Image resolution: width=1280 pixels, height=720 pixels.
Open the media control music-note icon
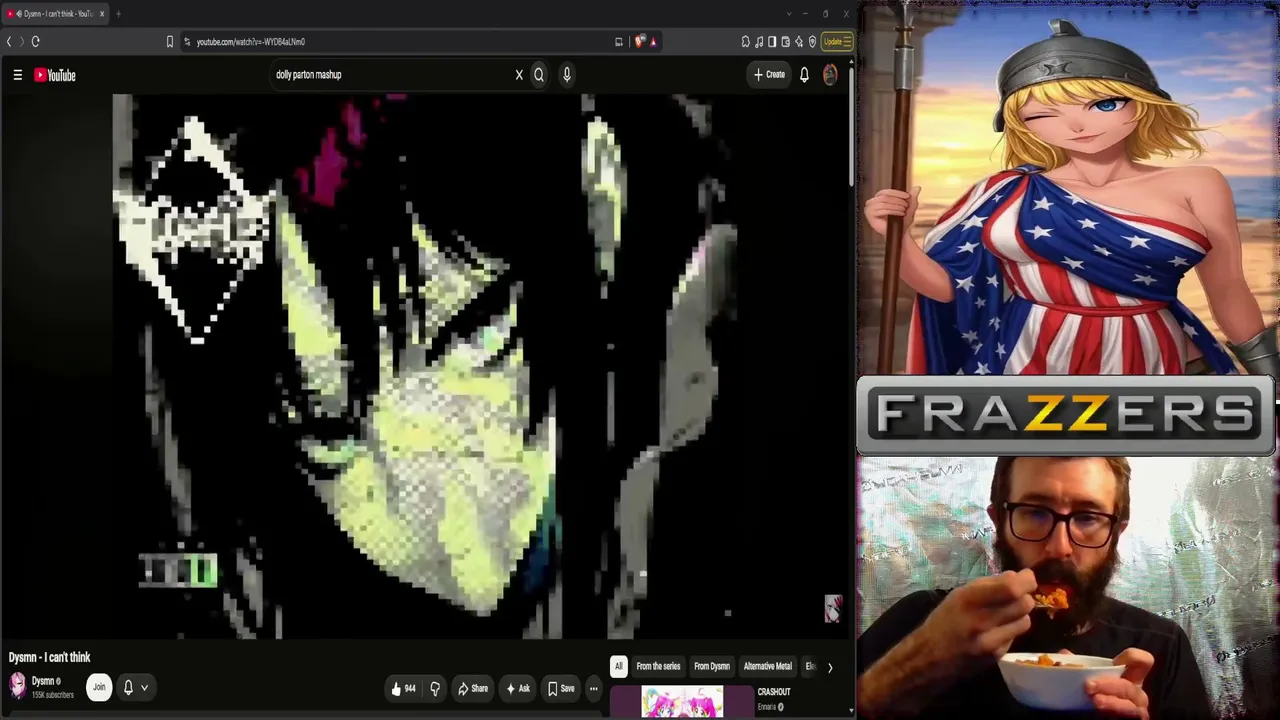coord(759,41)
